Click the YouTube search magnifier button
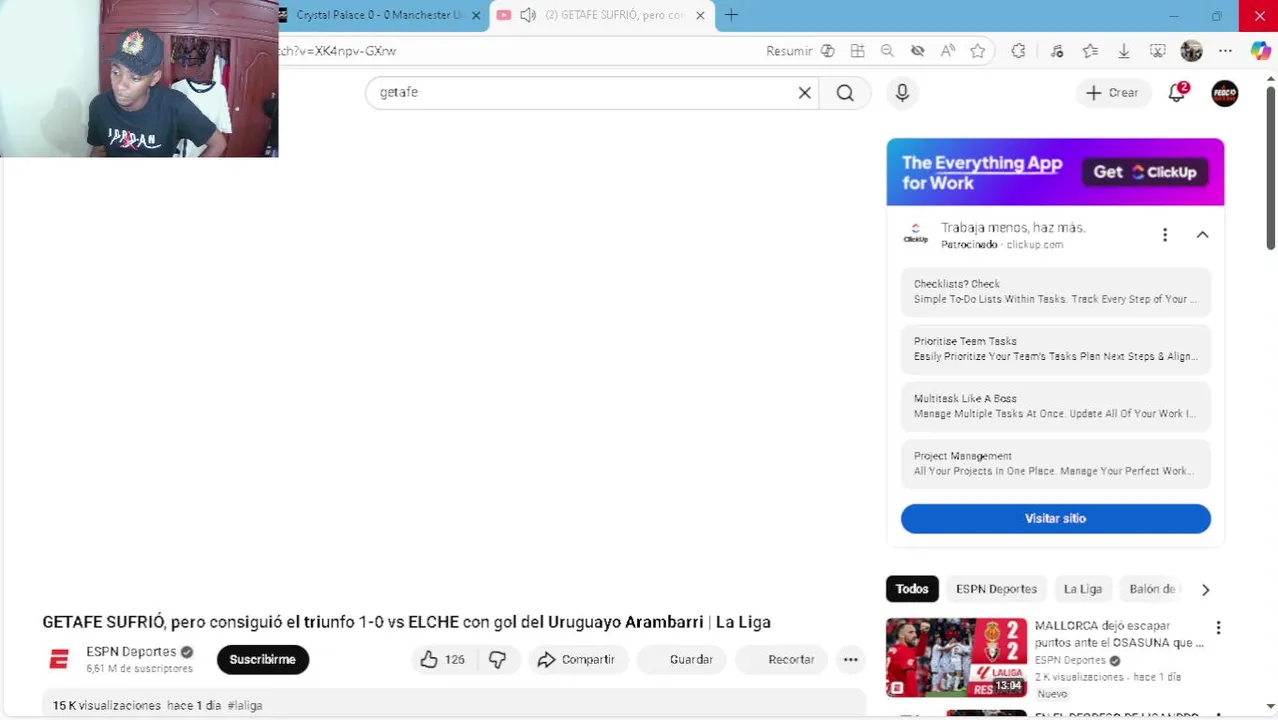 (x=845, y=93)
